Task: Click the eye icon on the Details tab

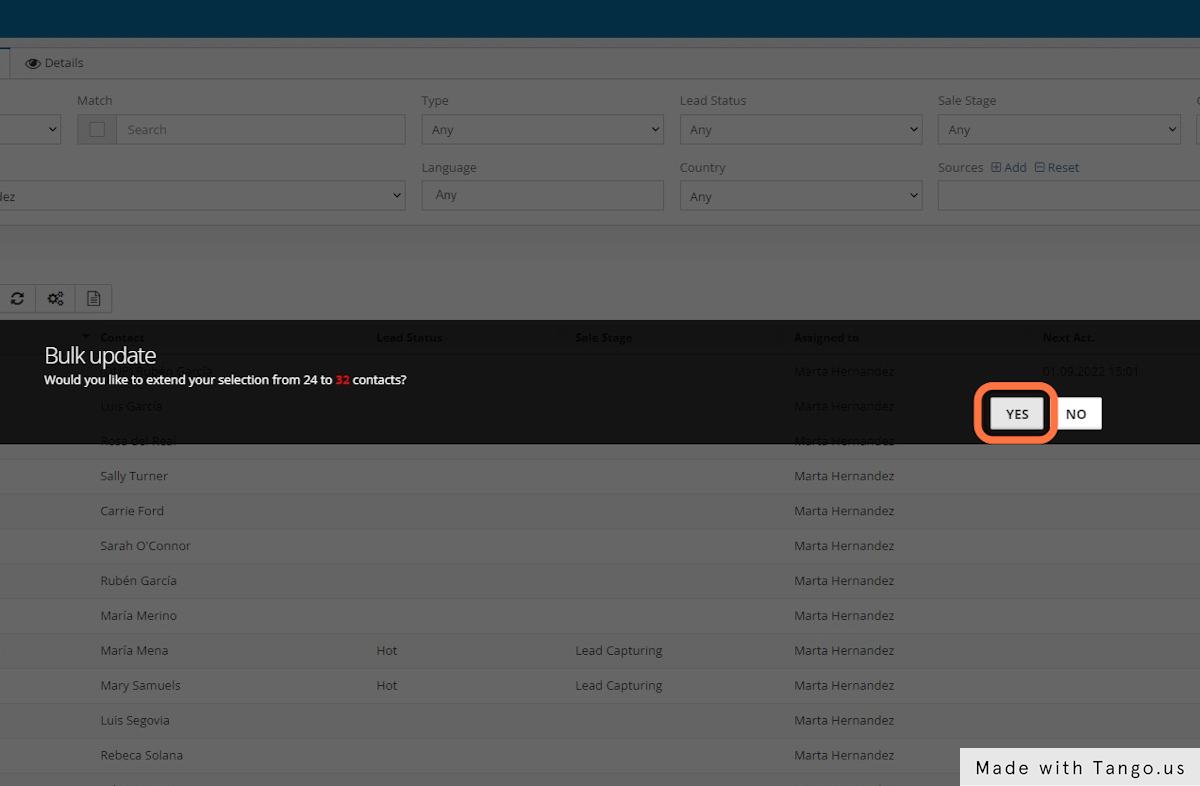Action: (33, 62)
